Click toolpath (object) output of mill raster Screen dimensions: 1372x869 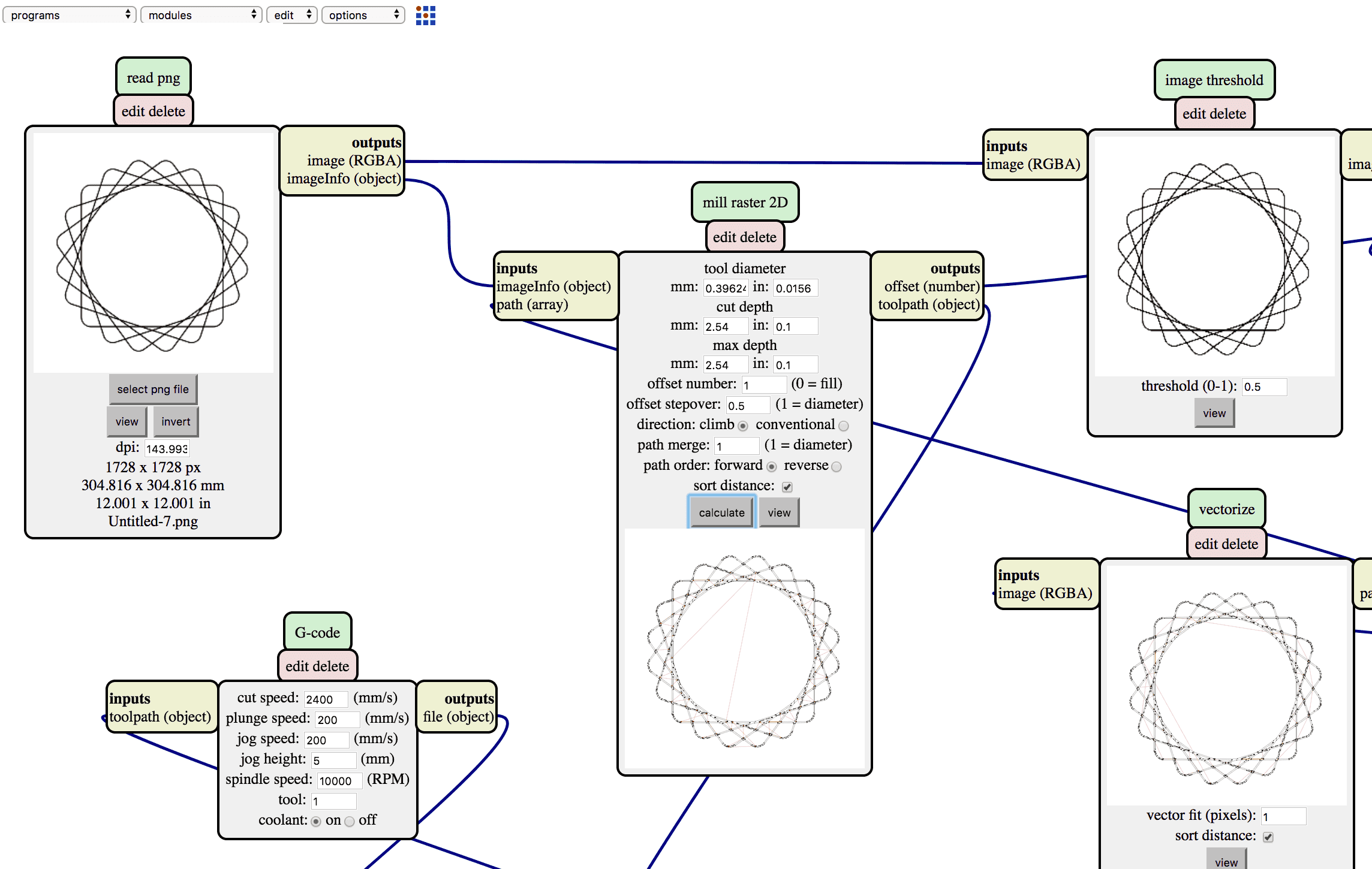coord(929,304)
